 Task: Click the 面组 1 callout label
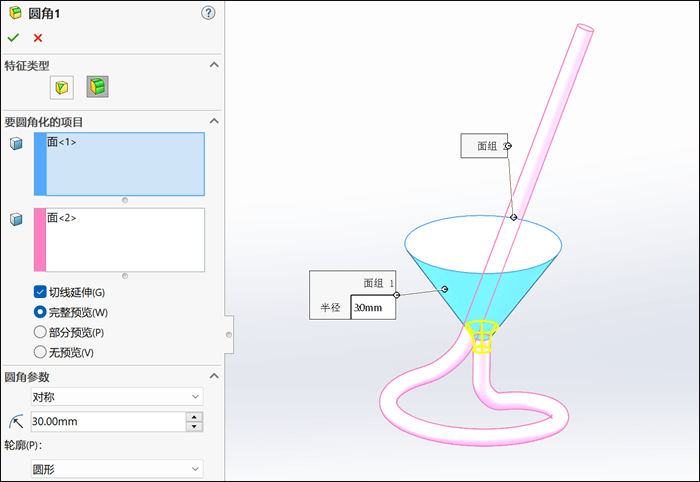(x=378, y=283)
